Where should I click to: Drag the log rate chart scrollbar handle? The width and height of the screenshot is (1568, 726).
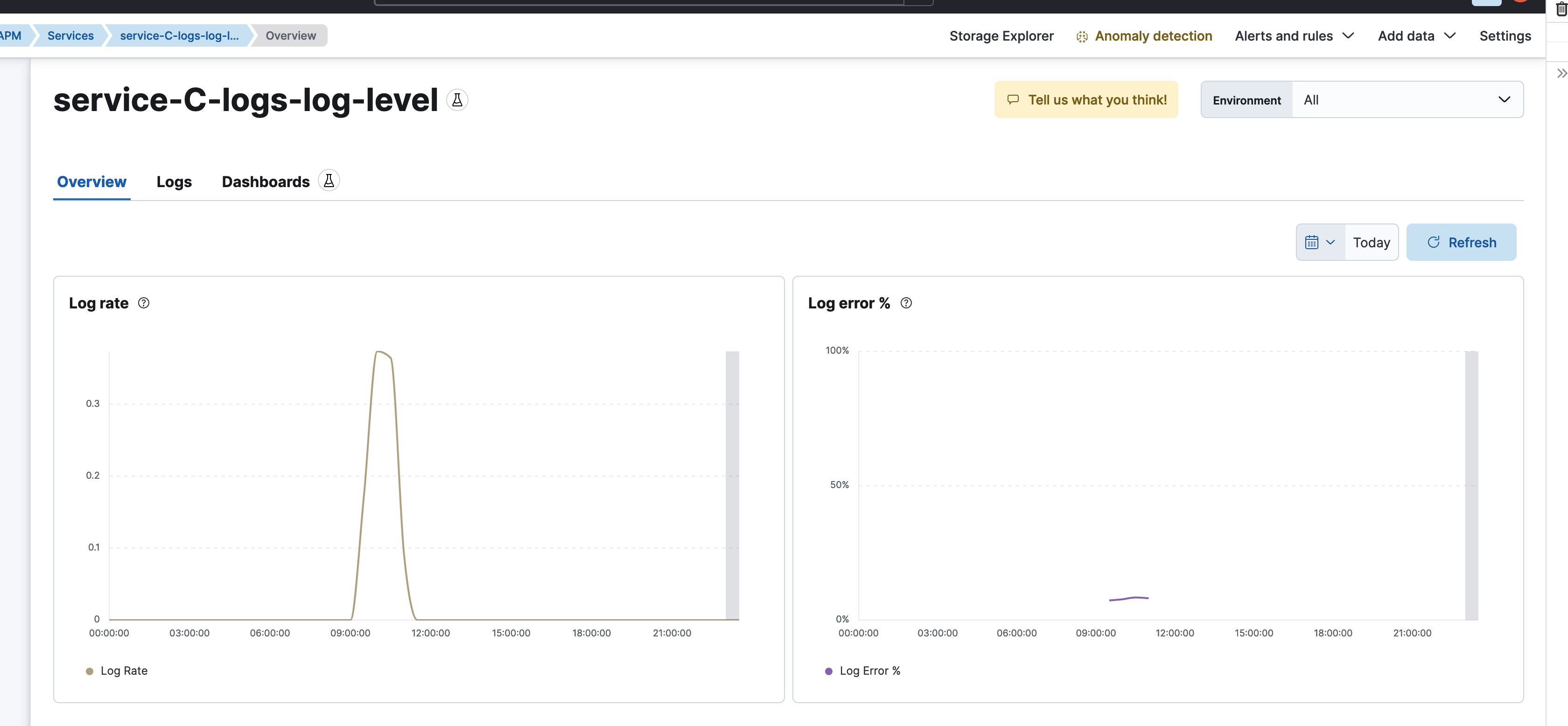pos(732,485)
